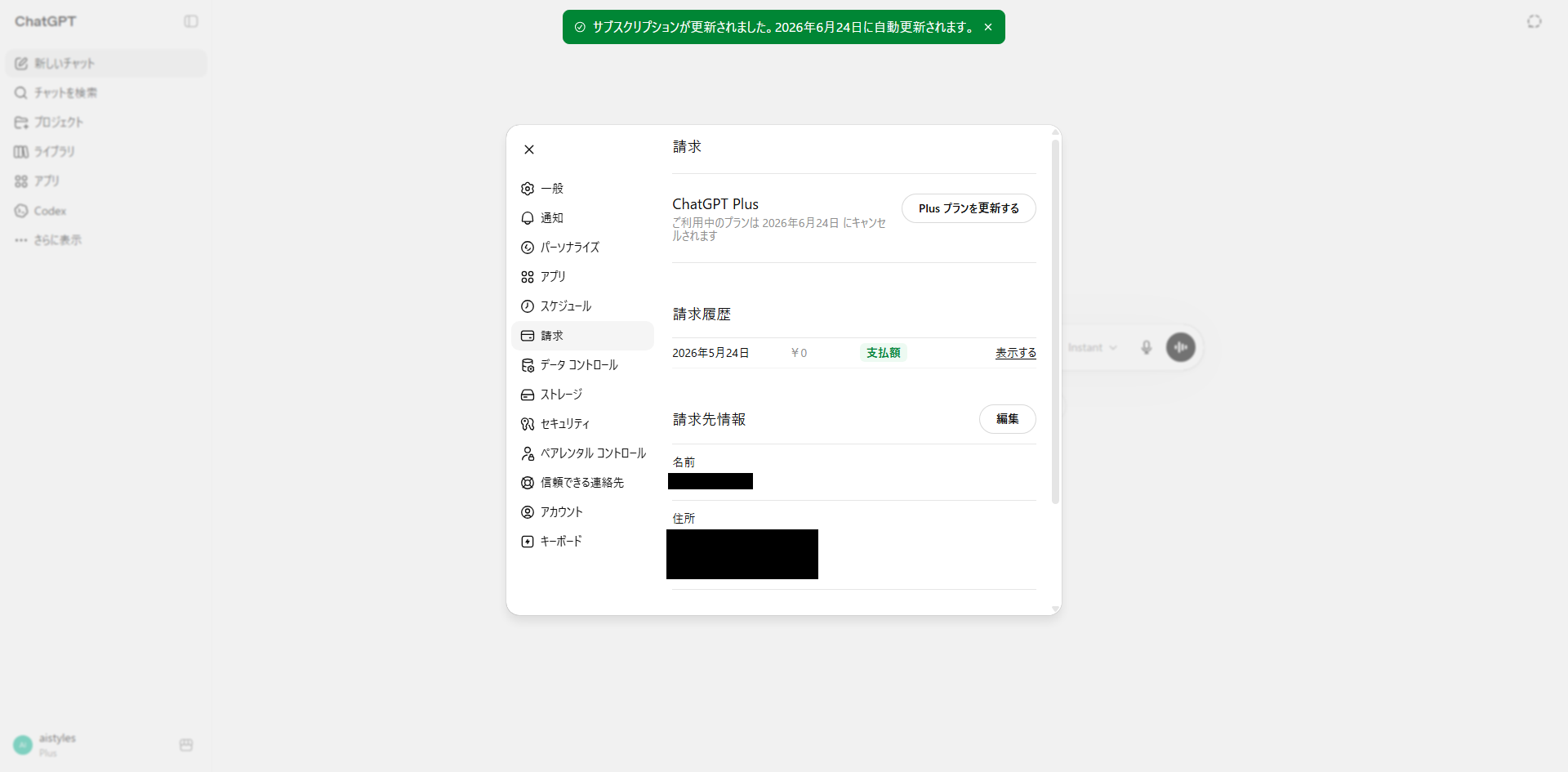Screen dimensions: 1568x772
Task: Click チャットを検索 magnifier icon
Action: [21, 92]
